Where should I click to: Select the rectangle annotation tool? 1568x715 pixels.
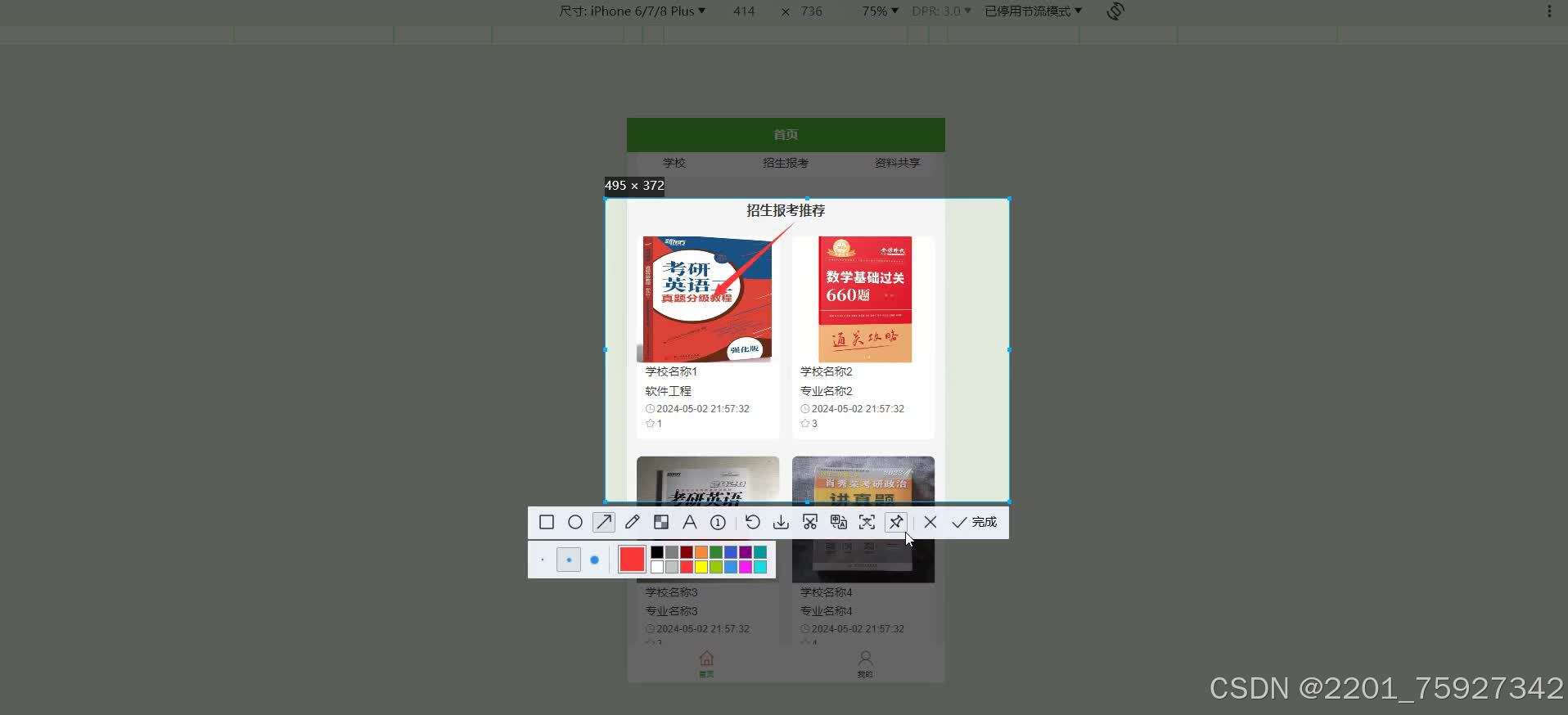click(547, 522)
